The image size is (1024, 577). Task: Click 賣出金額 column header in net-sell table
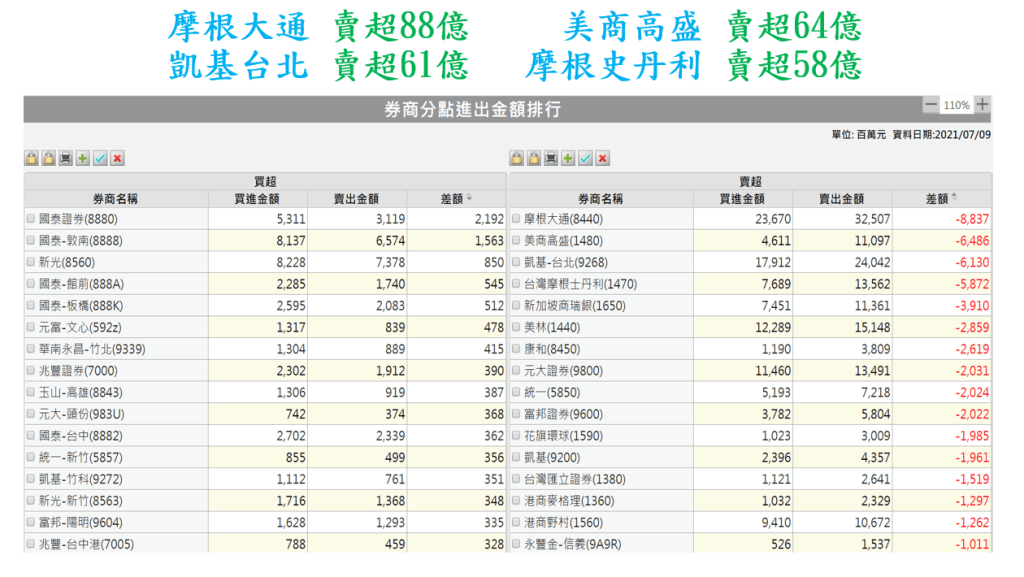coord(842,199)
